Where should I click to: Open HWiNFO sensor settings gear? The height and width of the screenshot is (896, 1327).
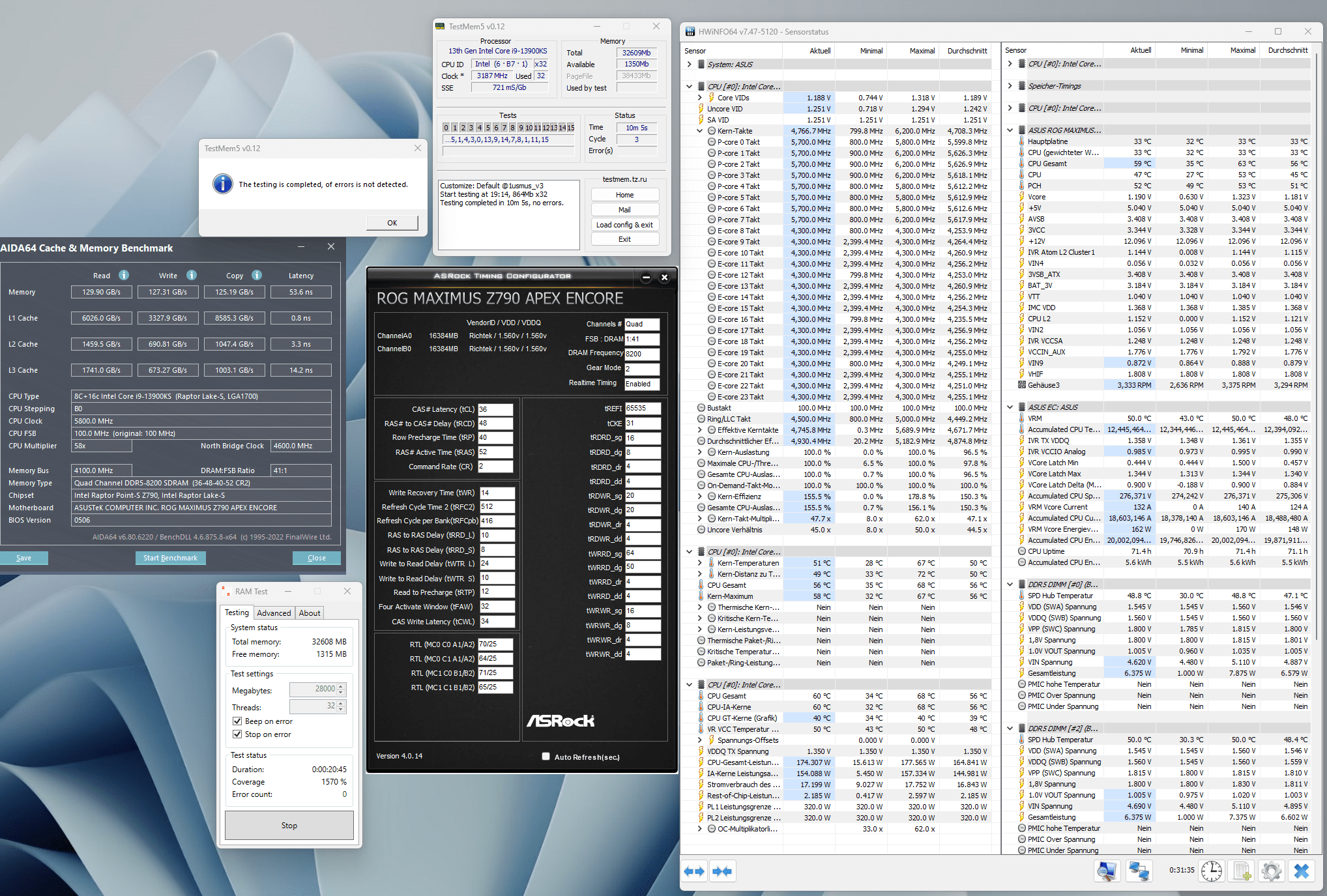point(1272,871)
